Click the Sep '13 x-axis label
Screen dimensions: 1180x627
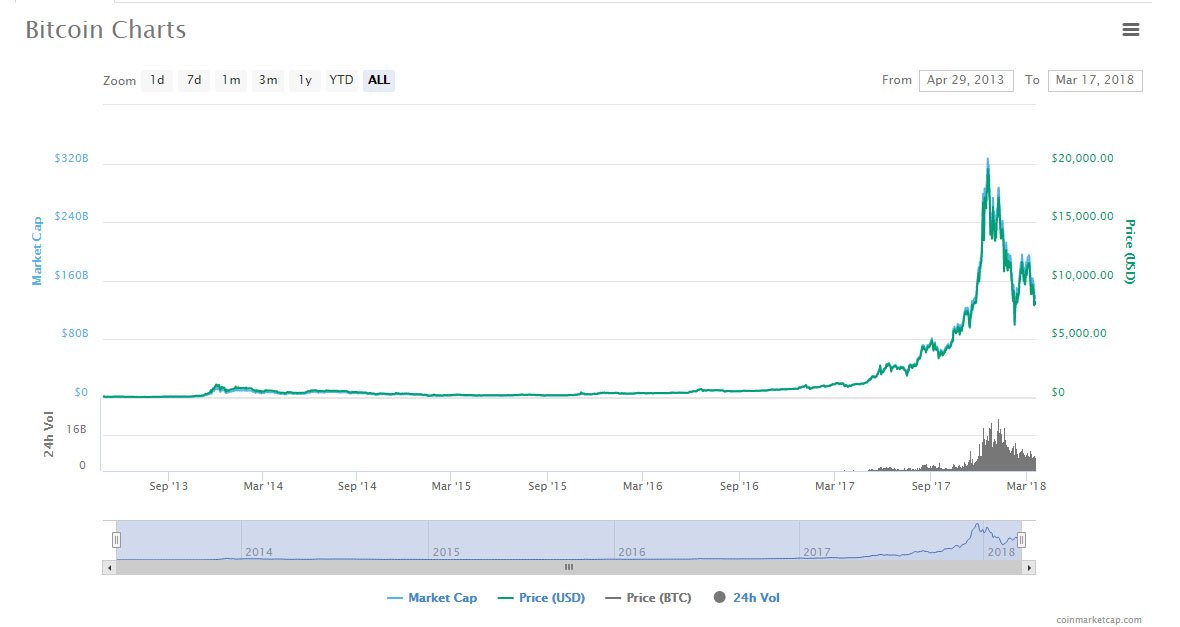[169, 486]
